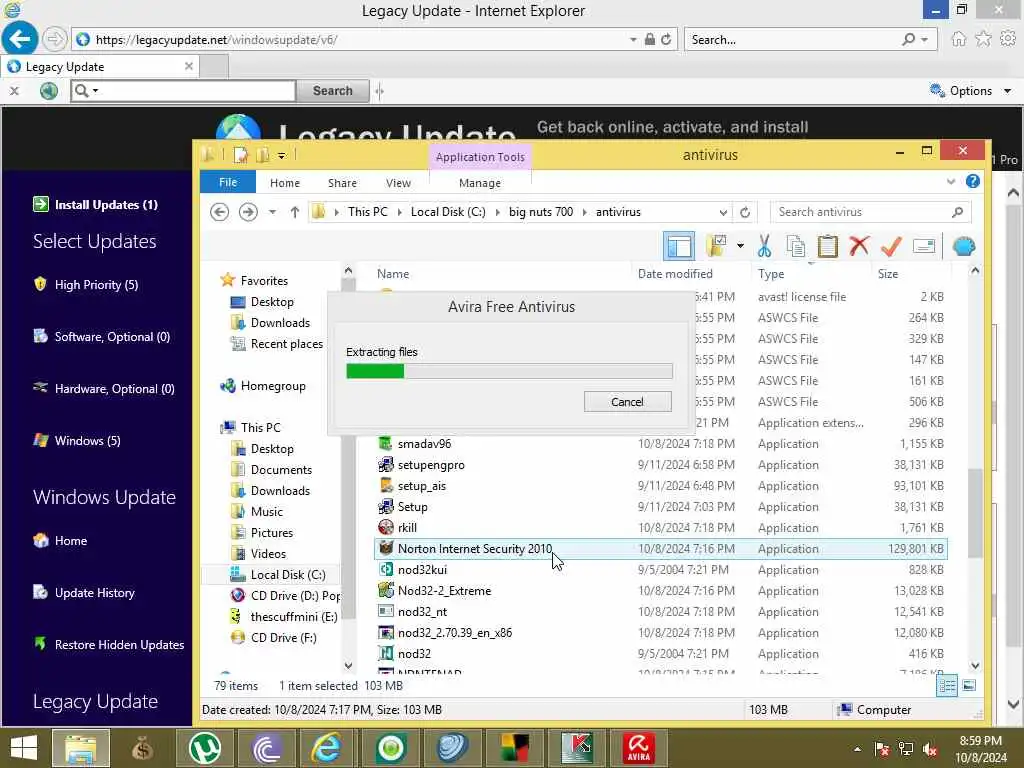Open Windows (5) updates category
The image size is (1024, 768).
pos(87,441)
